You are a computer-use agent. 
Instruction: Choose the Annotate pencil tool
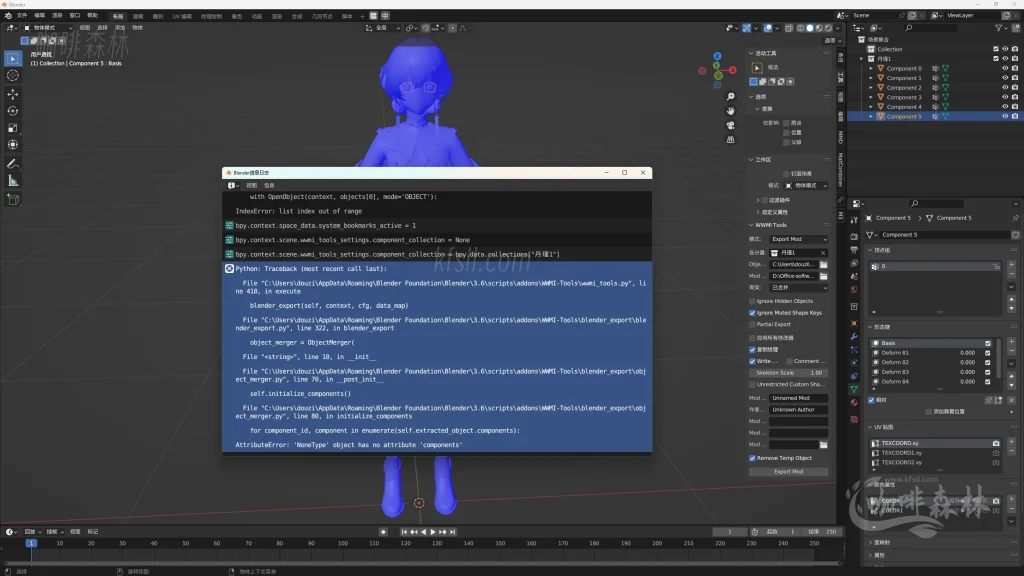[x=13, y=163]
